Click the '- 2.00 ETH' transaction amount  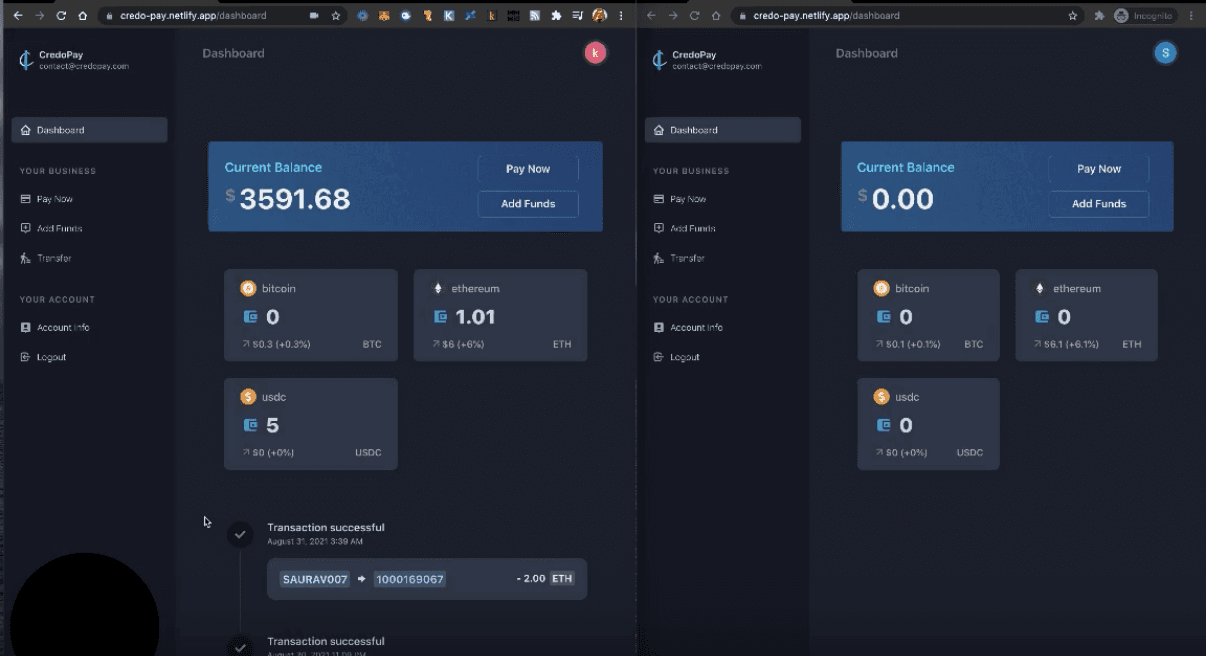tap(545, 579)
